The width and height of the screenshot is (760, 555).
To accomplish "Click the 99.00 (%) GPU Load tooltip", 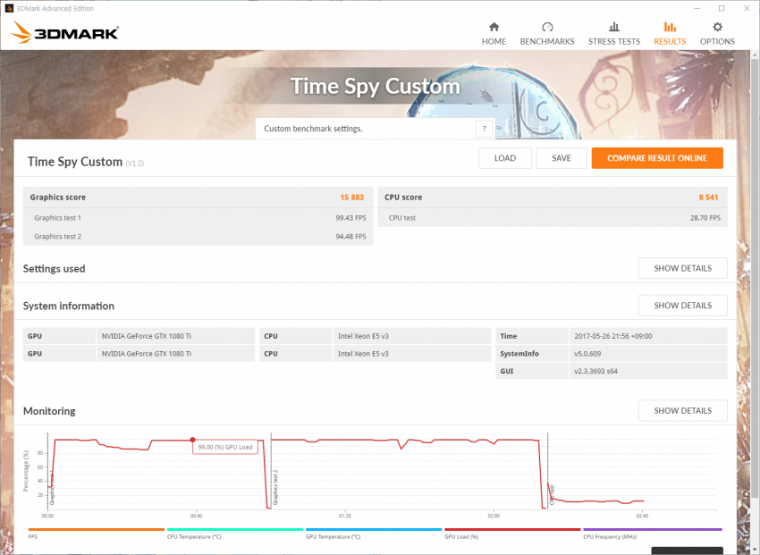I will click(225, 447).
